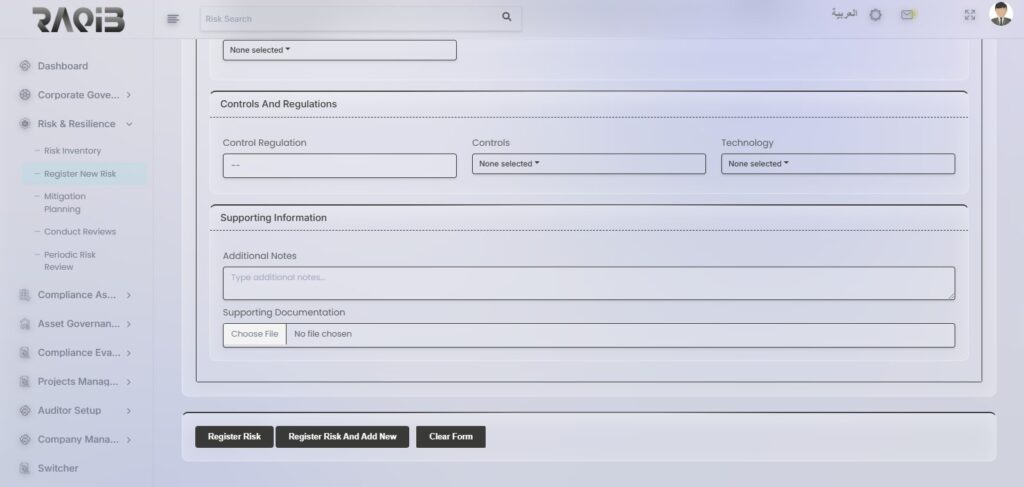This screenshot has width=1024, height=487.
Task: Expand the Corporate Governance menu
Action: coord(129,95)
